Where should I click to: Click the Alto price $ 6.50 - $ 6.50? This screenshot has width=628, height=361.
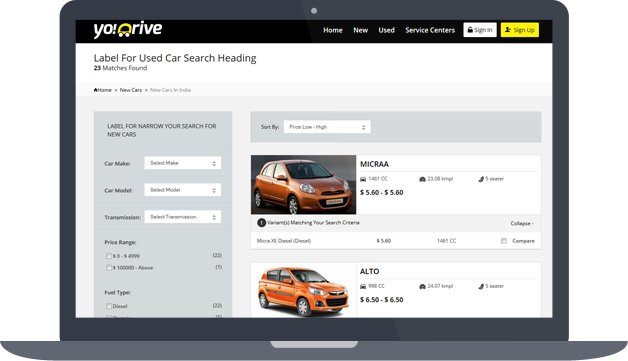382,300
